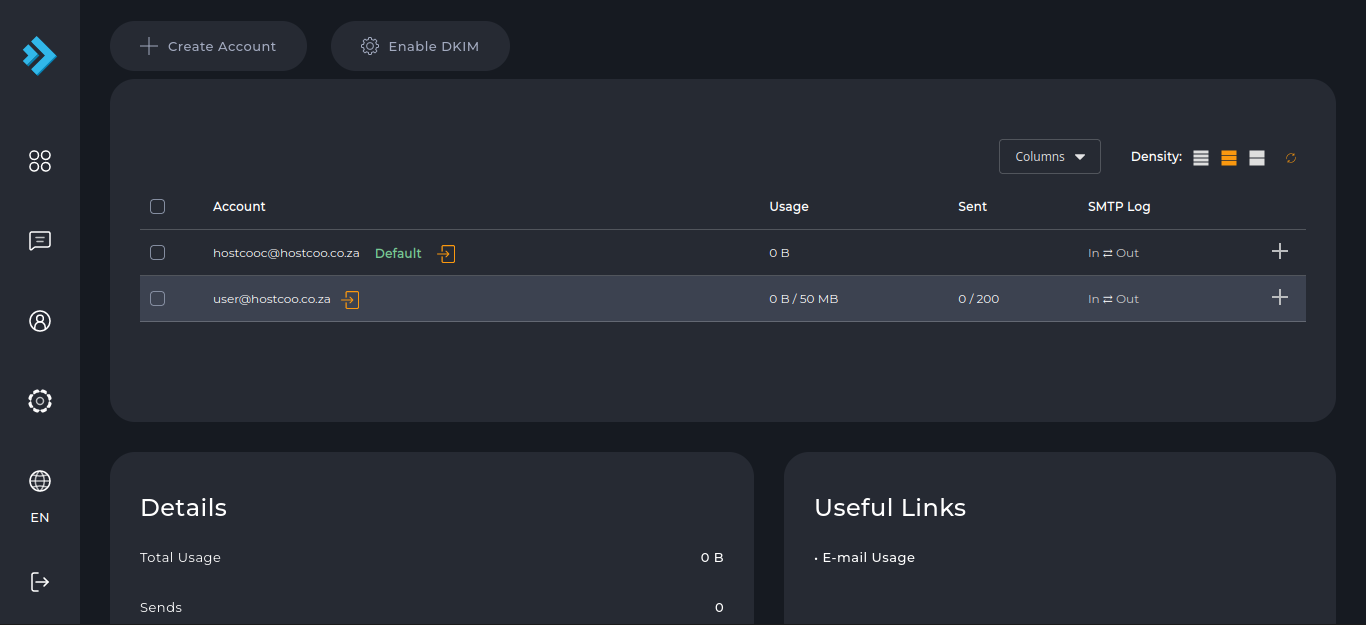The width and height of the screenshot is (1366, 625).
Task: Open the Columns dropdown
Action: 1050,157
